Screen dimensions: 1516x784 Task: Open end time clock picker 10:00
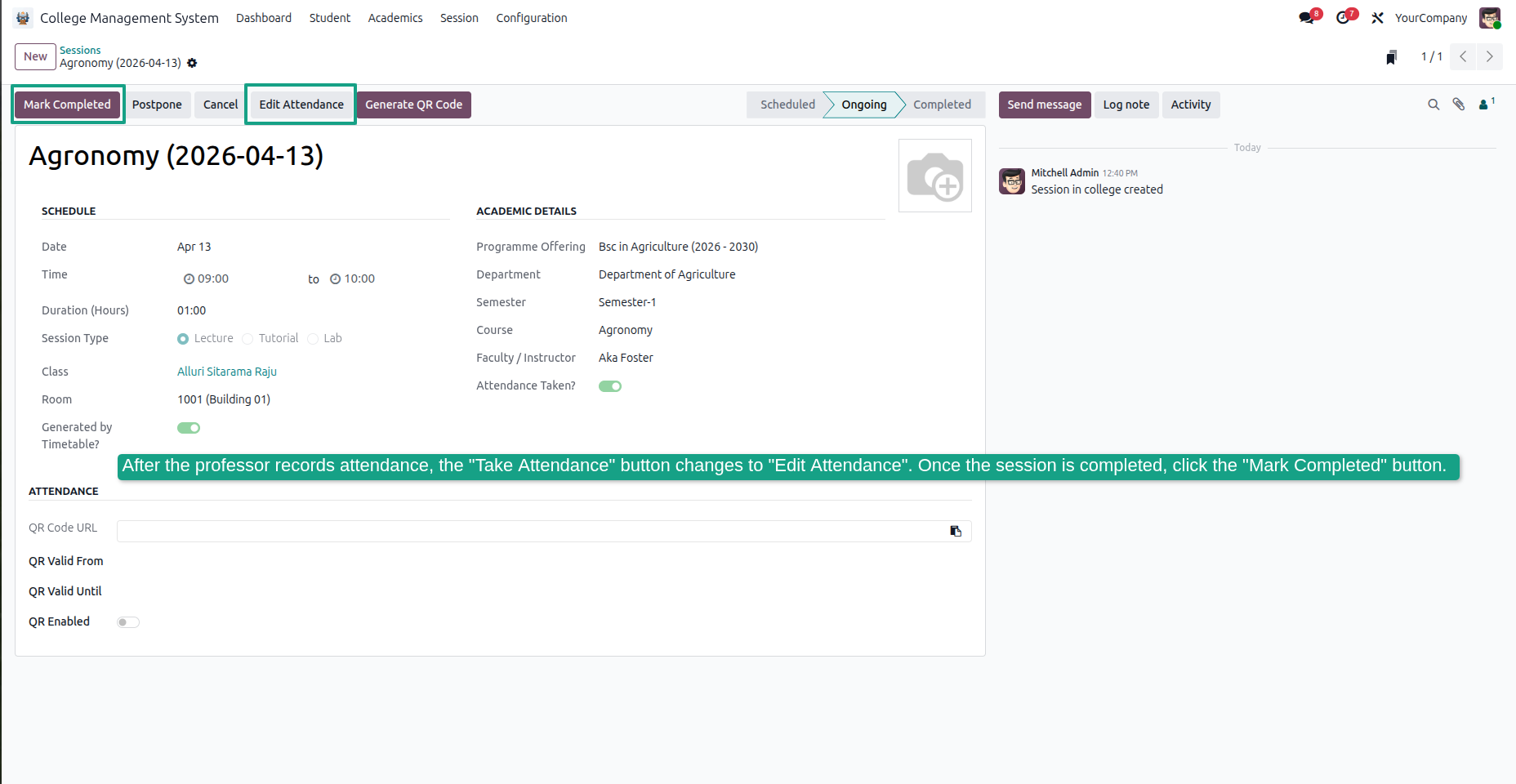(x=335, y=279)
